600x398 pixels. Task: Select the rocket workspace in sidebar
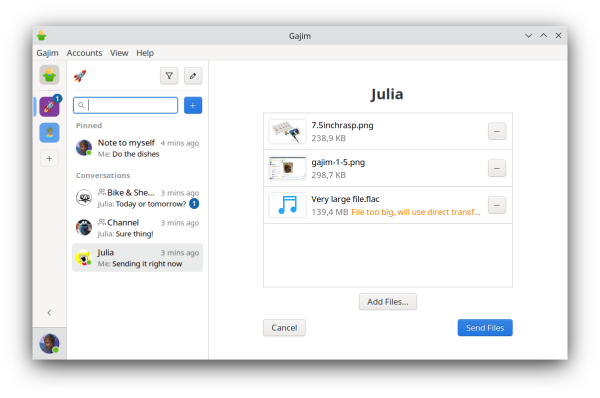[x=49, y=106]
